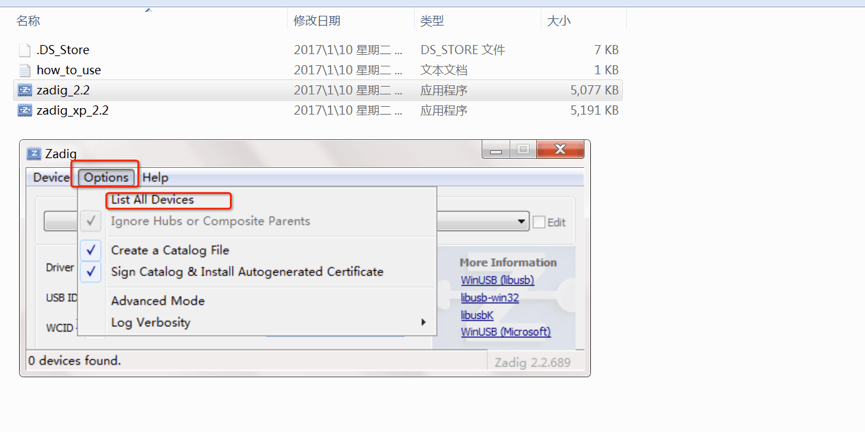
Task: Open the WinUSB (Microsoft) link
Action: coord(506,332)
